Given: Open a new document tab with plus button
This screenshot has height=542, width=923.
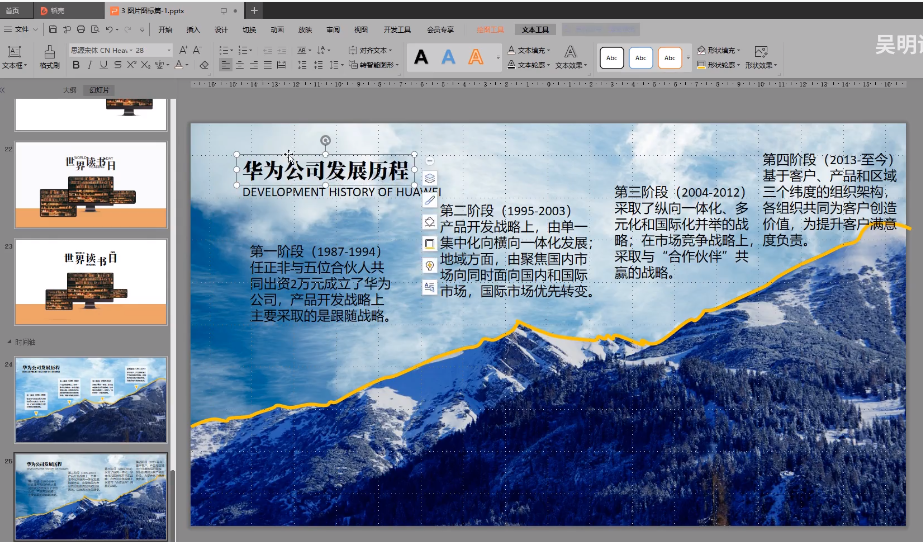Looking at the screenshot, I should [254, 11].
